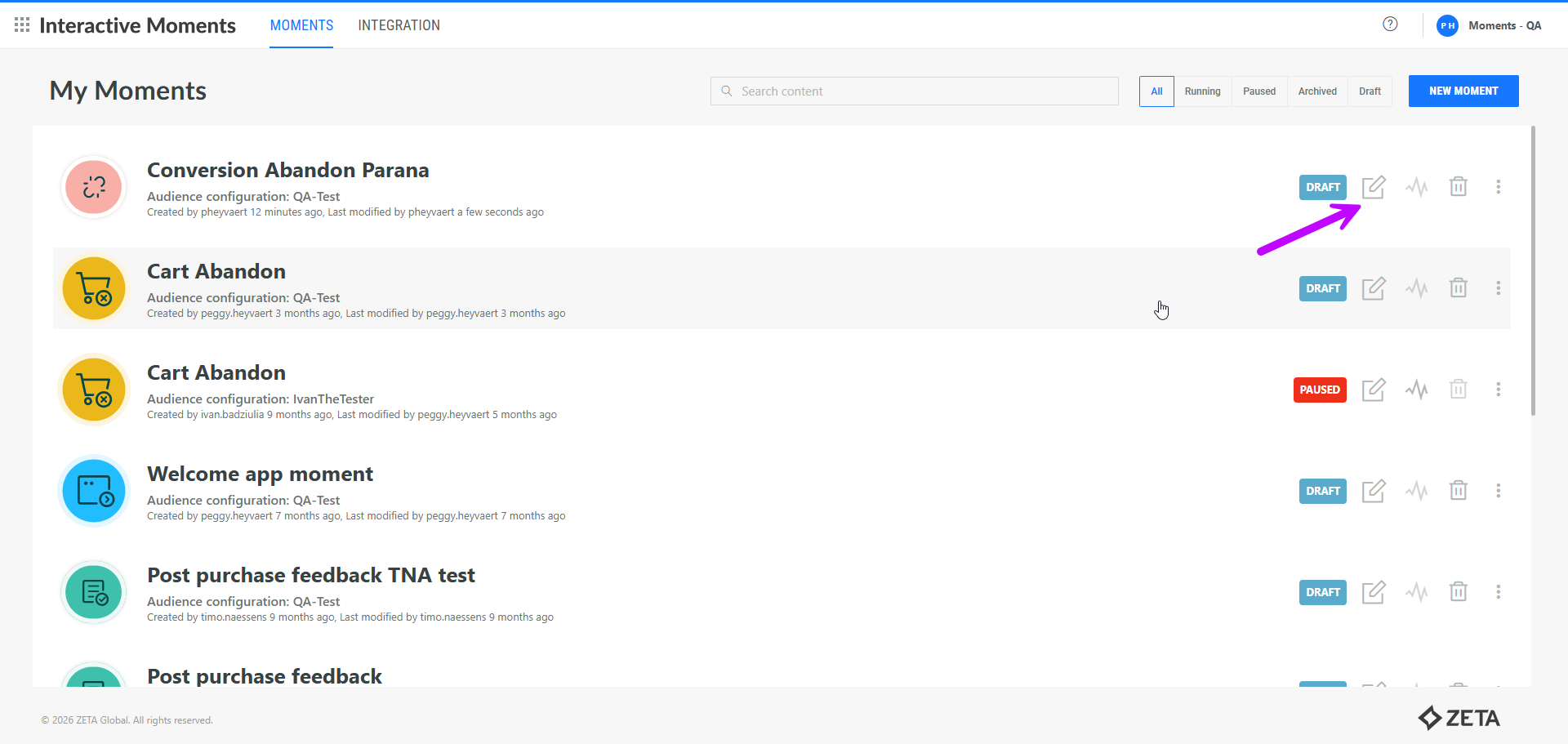Show only Archived moments
The height and width of the screenshot is (744, 1568).
pos(1317,91)
